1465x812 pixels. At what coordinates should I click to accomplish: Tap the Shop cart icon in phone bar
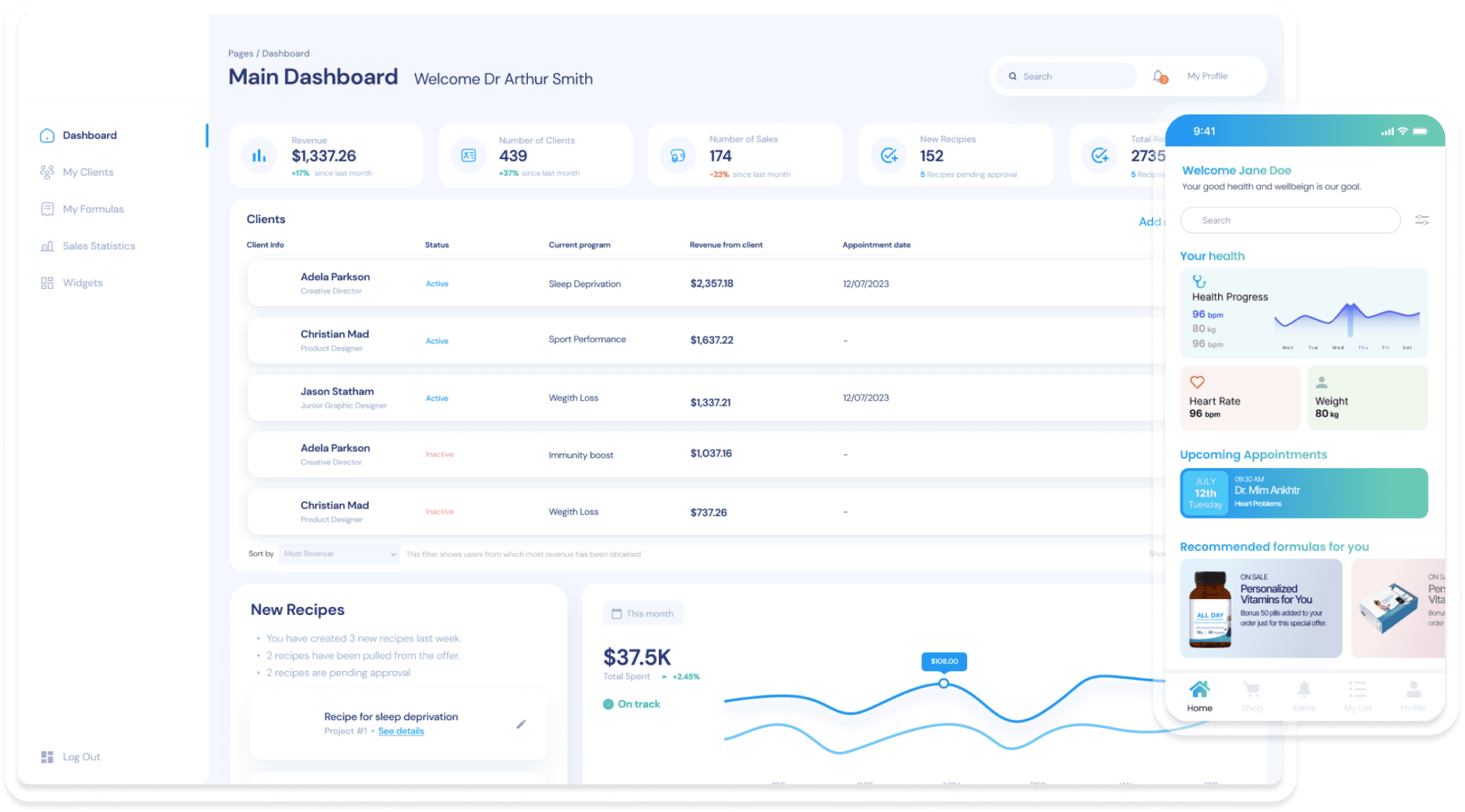point(1251,689)
